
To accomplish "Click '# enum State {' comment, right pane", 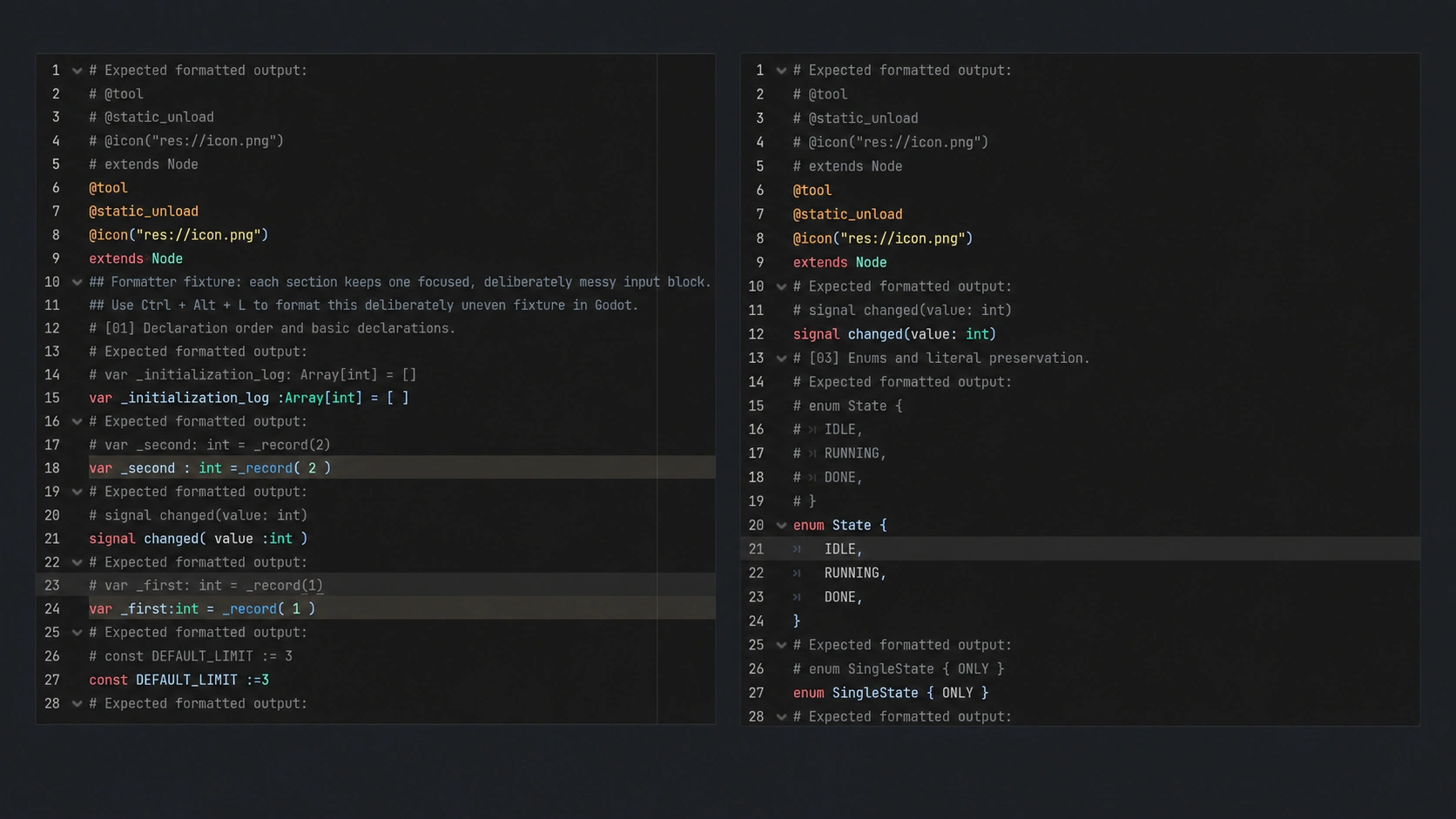I will [x=847, y=406].
